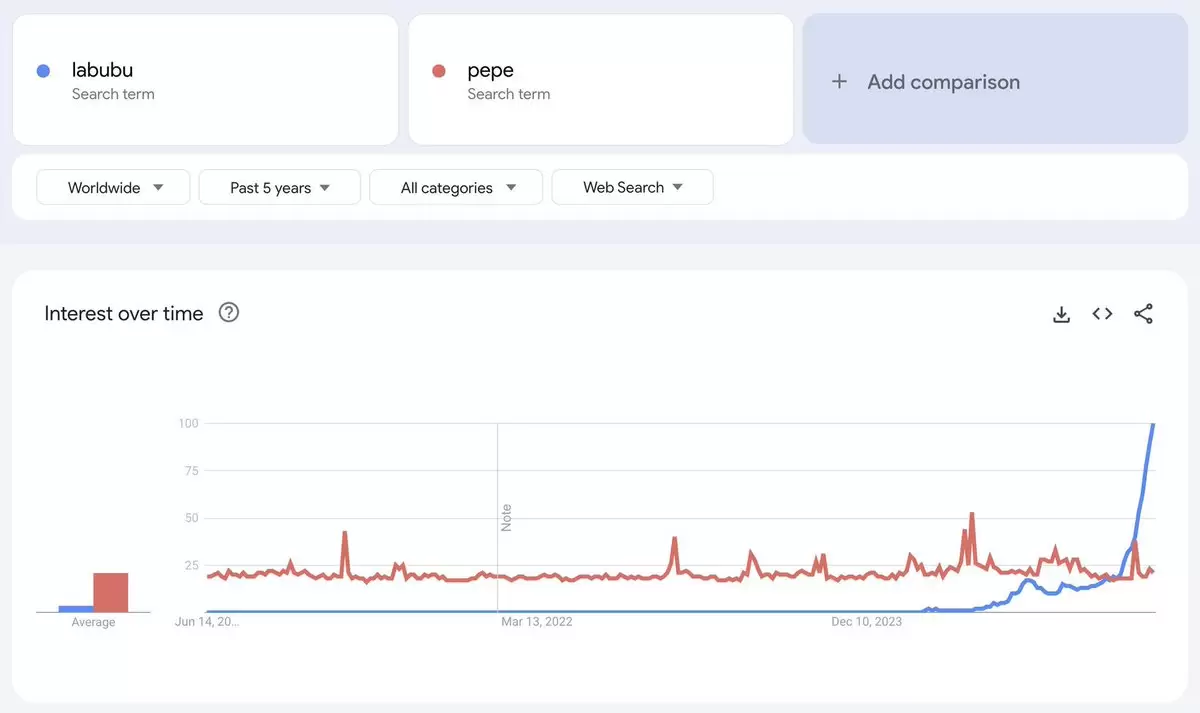Open the embed code icon

[x=1102, y=314]
